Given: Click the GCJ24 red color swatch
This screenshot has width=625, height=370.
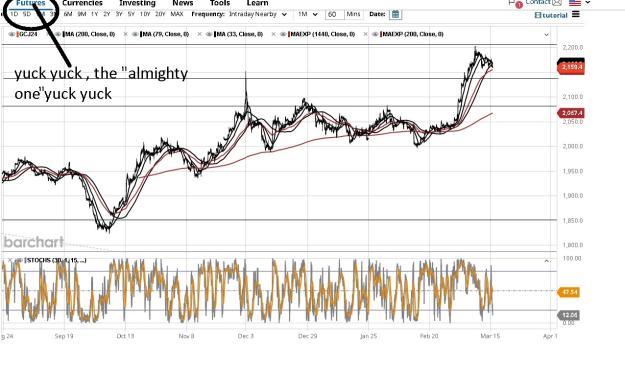Looking at the screenshot, I should (18, 34).
